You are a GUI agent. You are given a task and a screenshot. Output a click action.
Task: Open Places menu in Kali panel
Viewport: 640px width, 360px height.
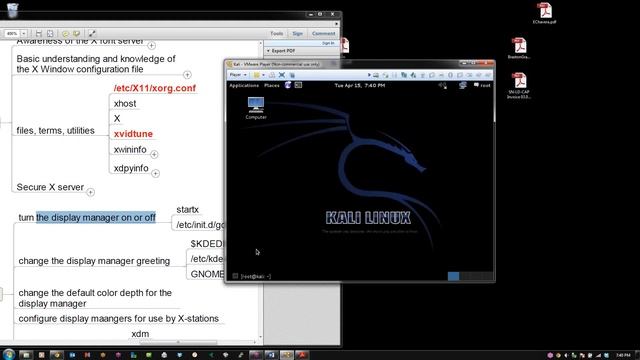(272, 85)
